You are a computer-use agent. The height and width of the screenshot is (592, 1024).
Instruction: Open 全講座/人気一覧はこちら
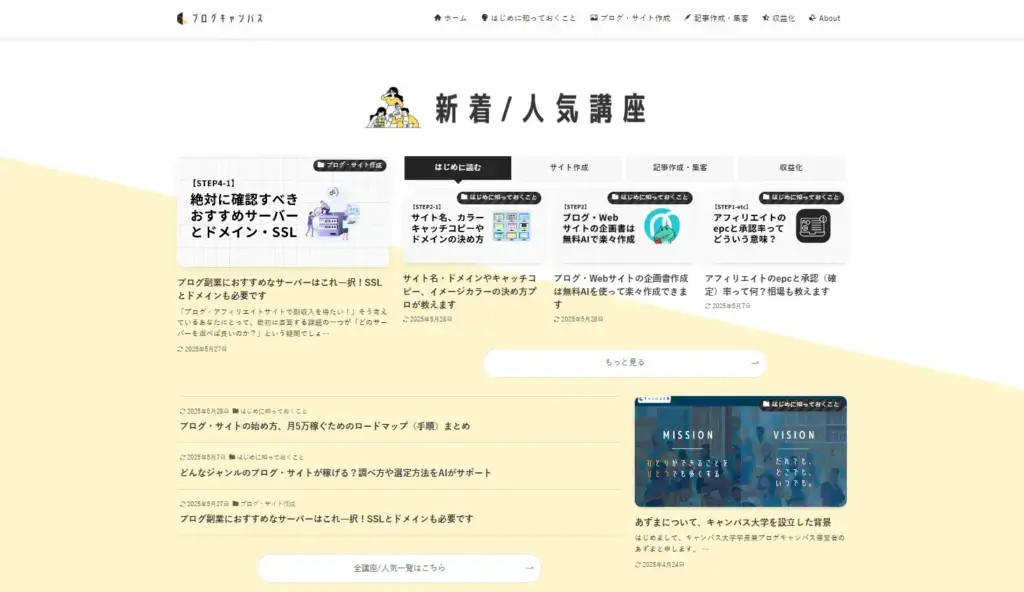point(399,567)
